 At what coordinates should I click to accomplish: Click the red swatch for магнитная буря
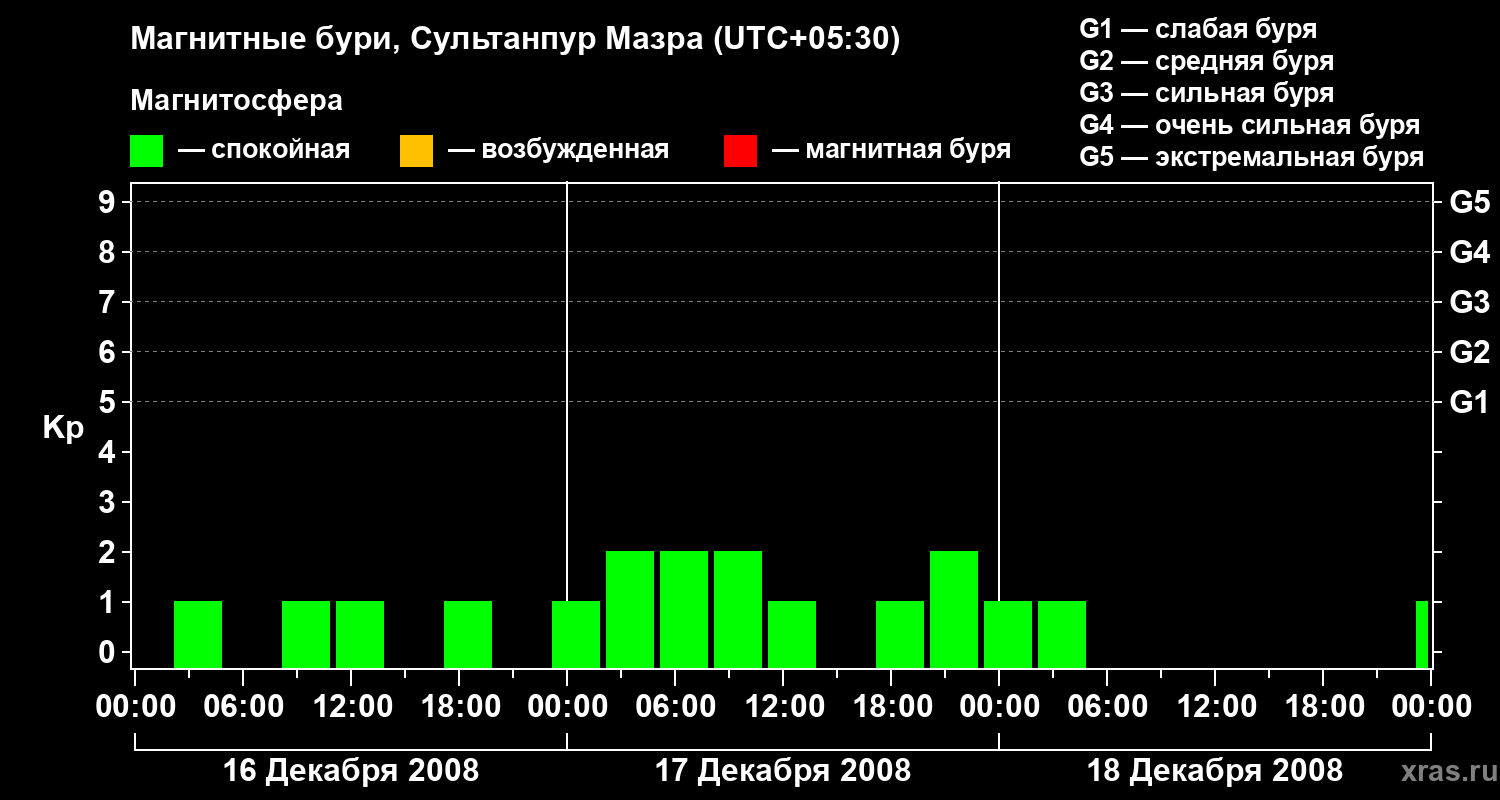pyautogui.click(x=740, y=151)
